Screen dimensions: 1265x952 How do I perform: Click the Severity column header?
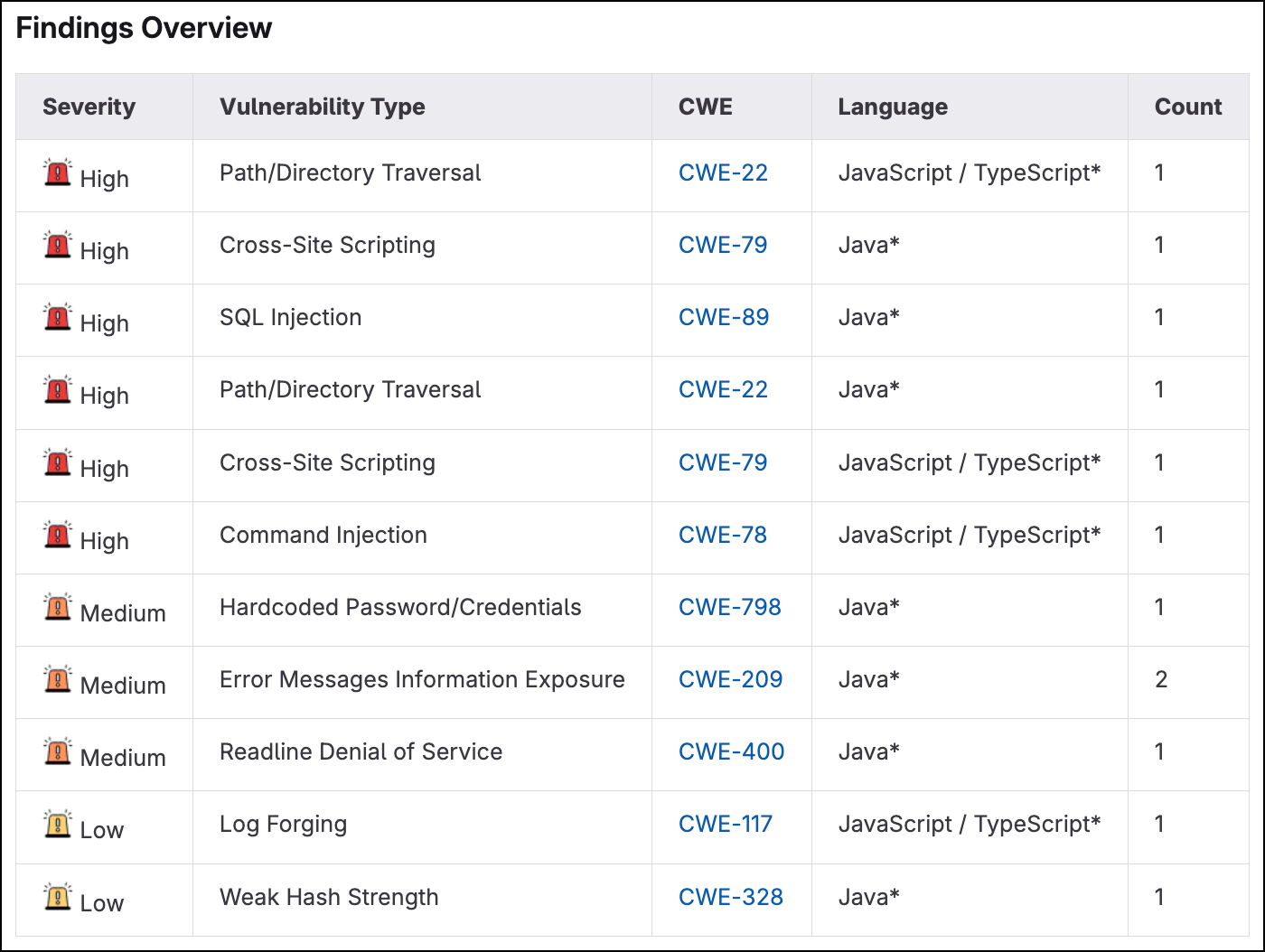coord(89,107)
